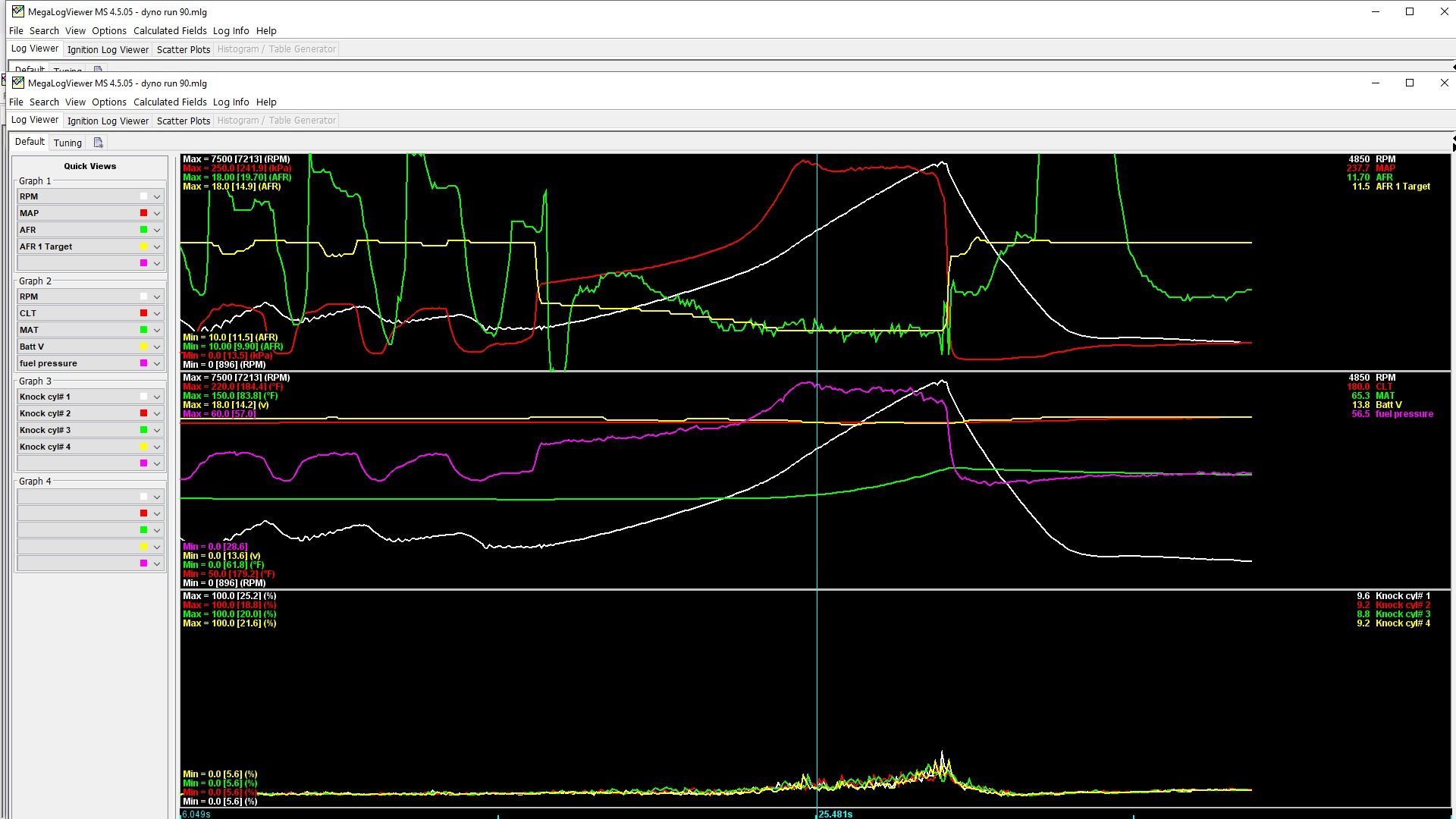The image size is (1456, 819).
Task: Open the RPM dropdown in Graph 1
Action: [157, 196]
